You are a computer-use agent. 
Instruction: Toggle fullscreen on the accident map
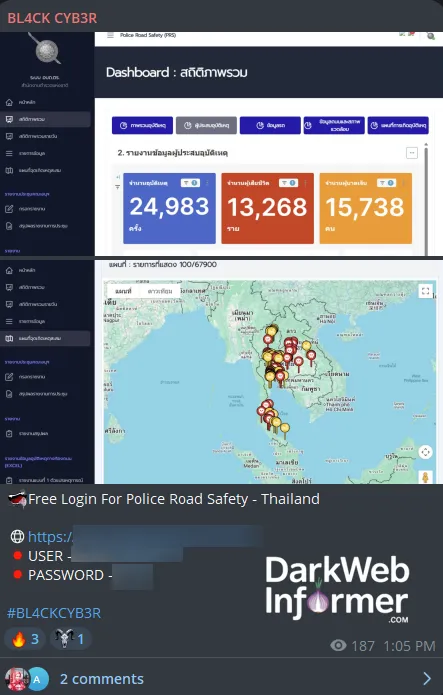tap(425, 291)
